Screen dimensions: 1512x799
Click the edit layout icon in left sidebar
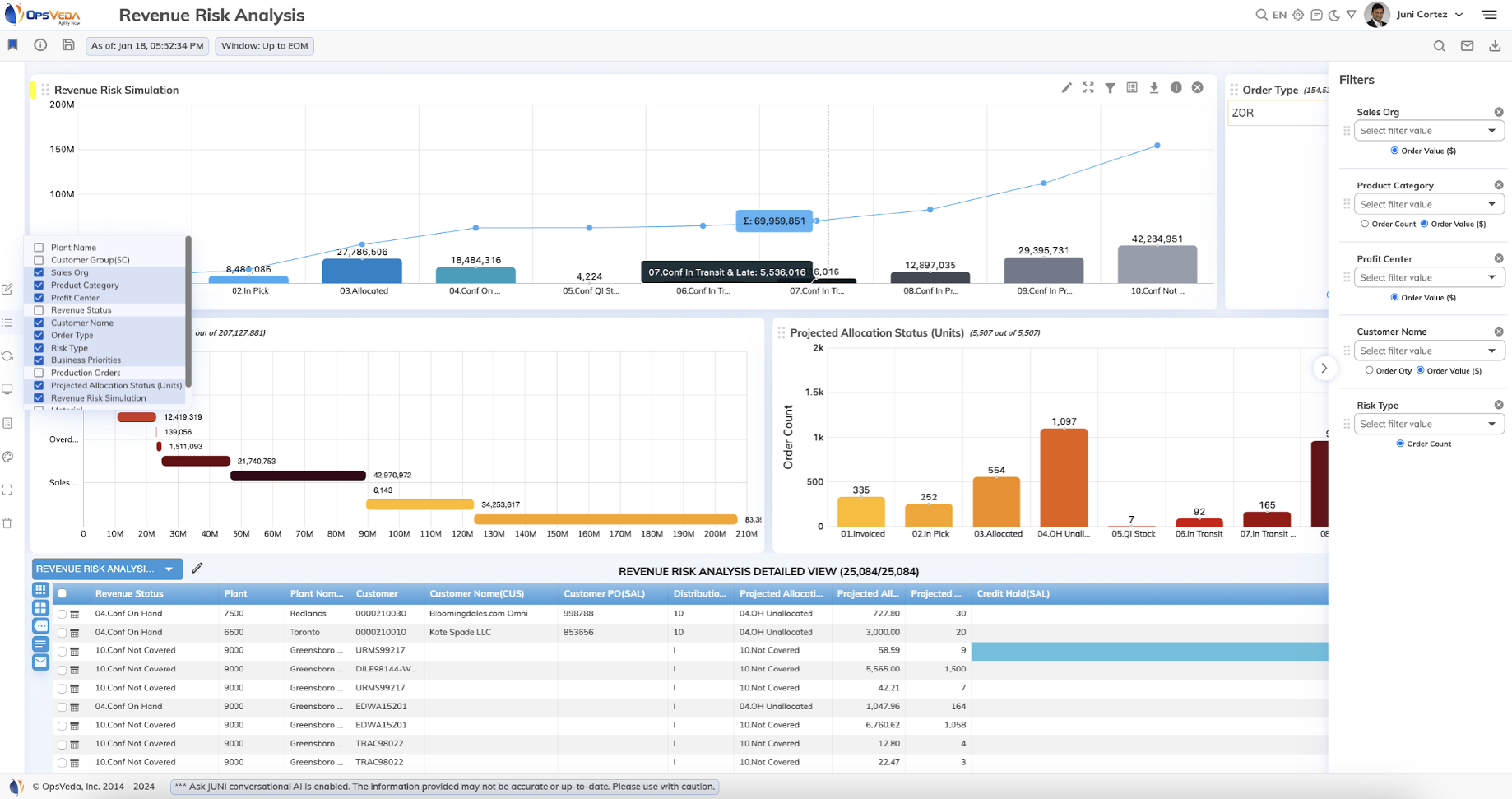pos(7,289)
